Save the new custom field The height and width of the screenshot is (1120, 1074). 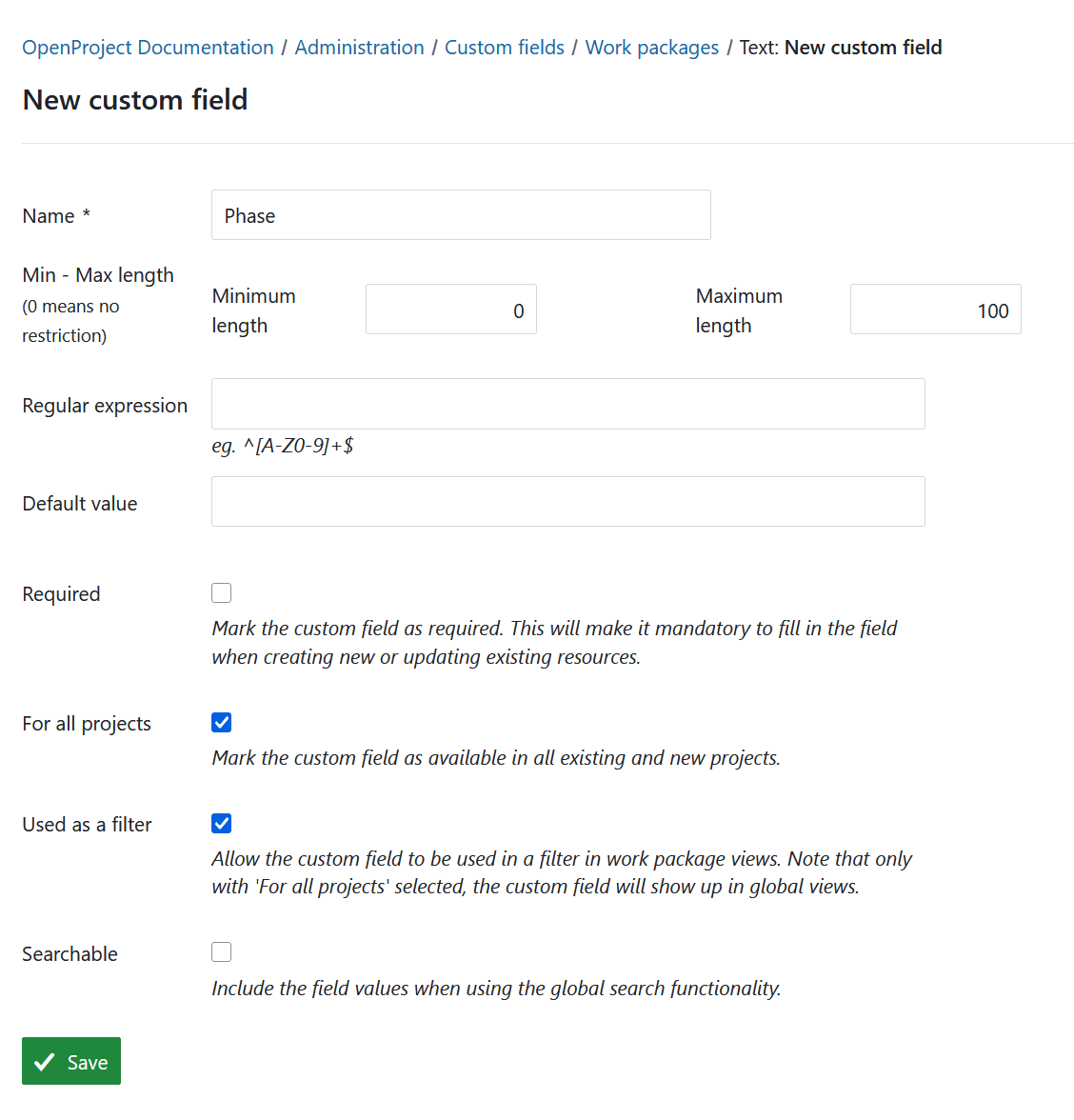tap(71, 1060)
